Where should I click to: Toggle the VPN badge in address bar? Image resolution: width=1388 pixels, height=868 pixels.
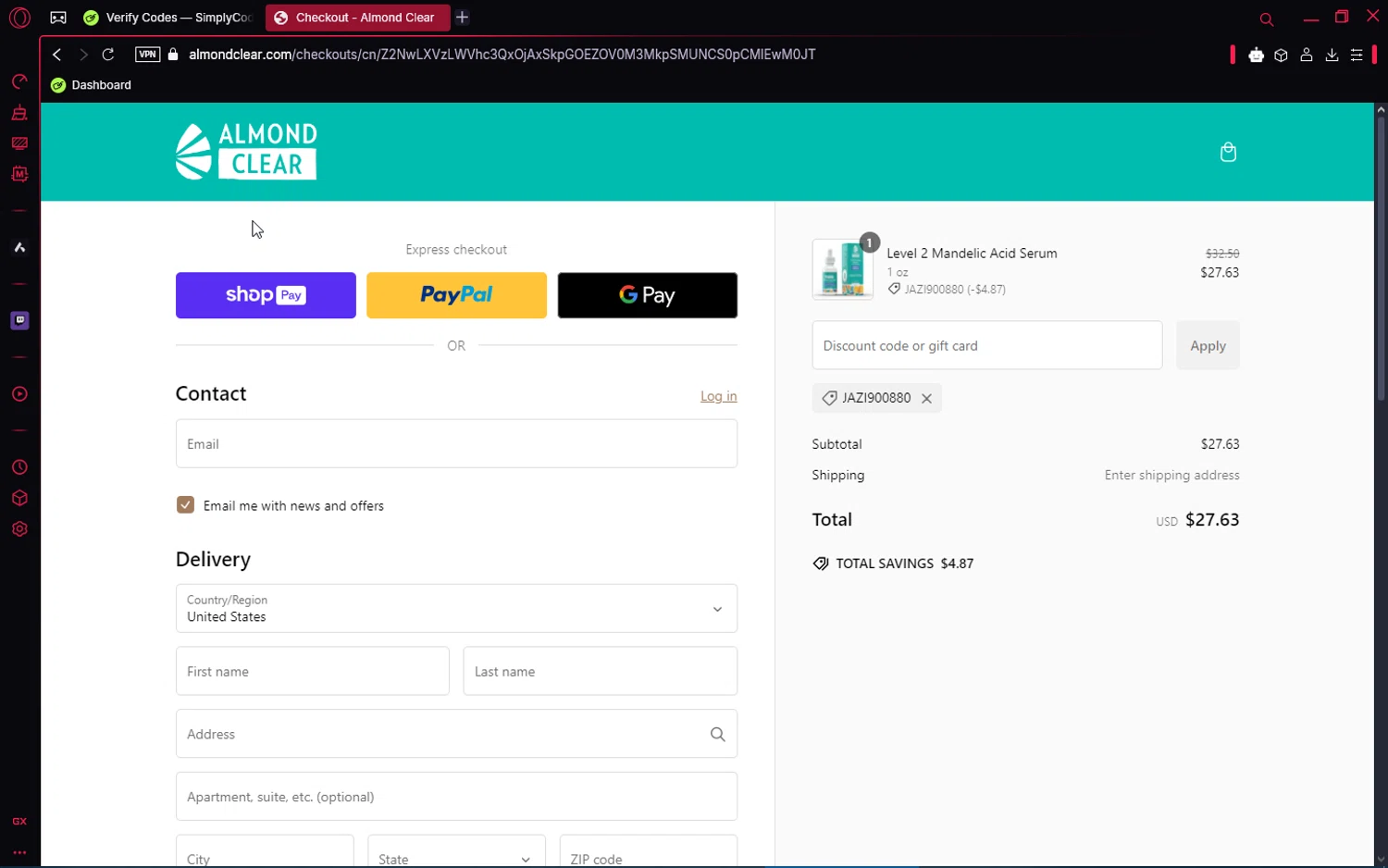147,55
